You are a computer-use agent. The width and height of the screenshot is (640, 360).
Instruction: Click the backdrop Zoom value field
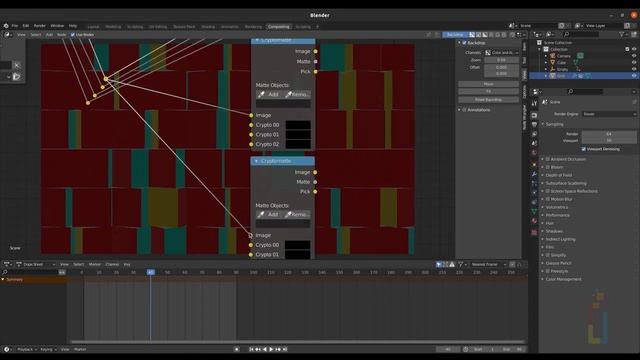502,60
